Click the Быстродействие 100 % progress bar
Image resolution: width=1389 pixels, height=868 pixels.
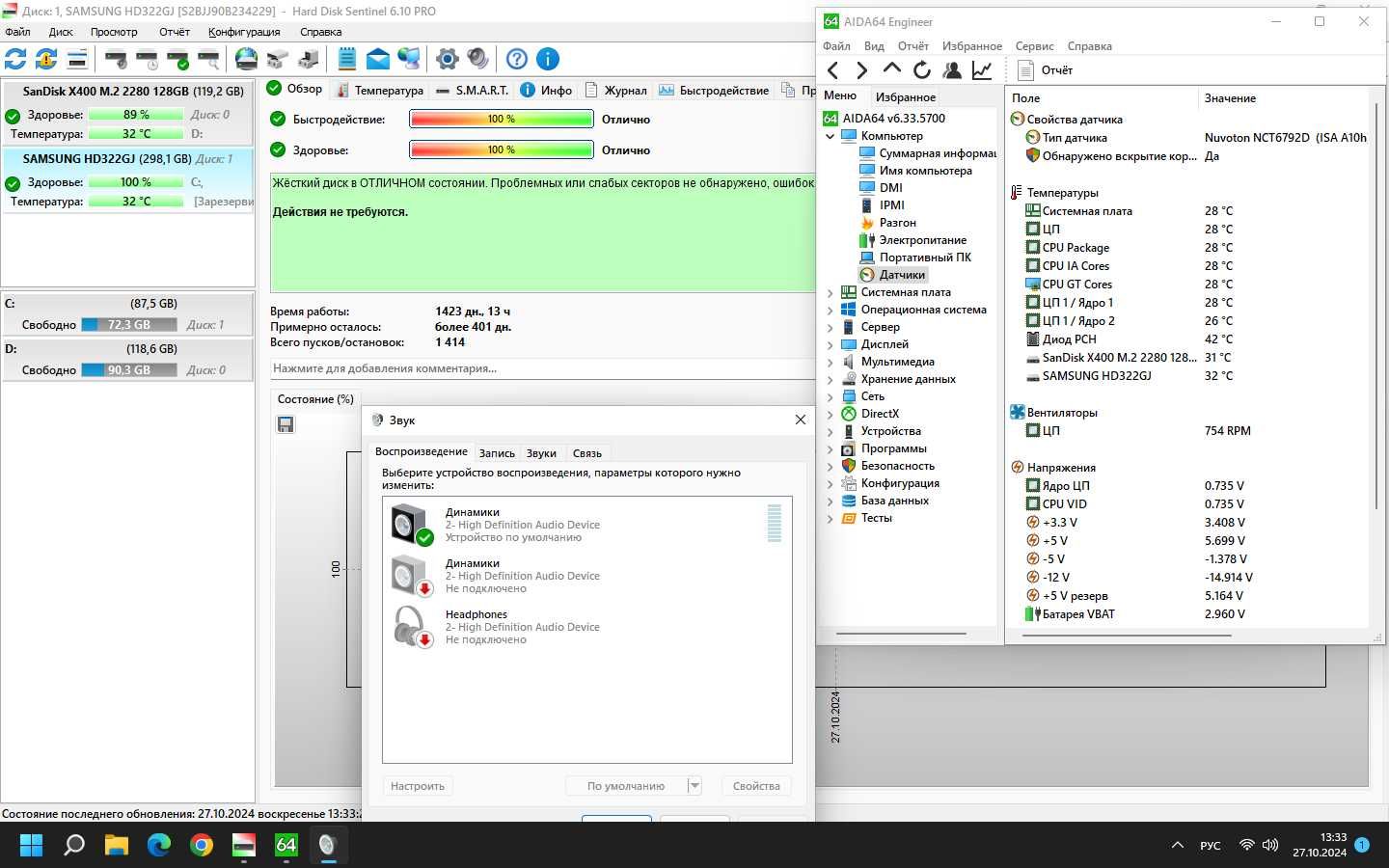pos(501,120)
